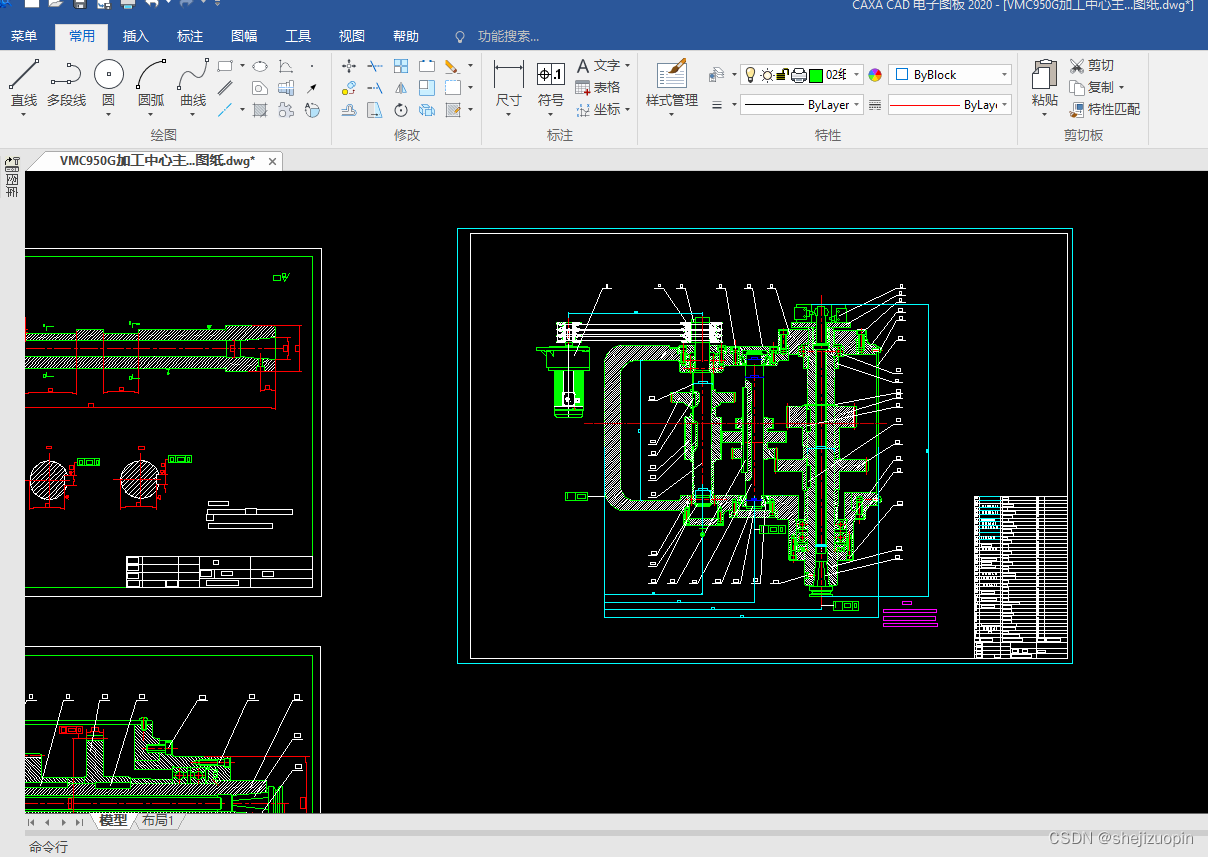Select the hatch fill tool

click(260, 110)
